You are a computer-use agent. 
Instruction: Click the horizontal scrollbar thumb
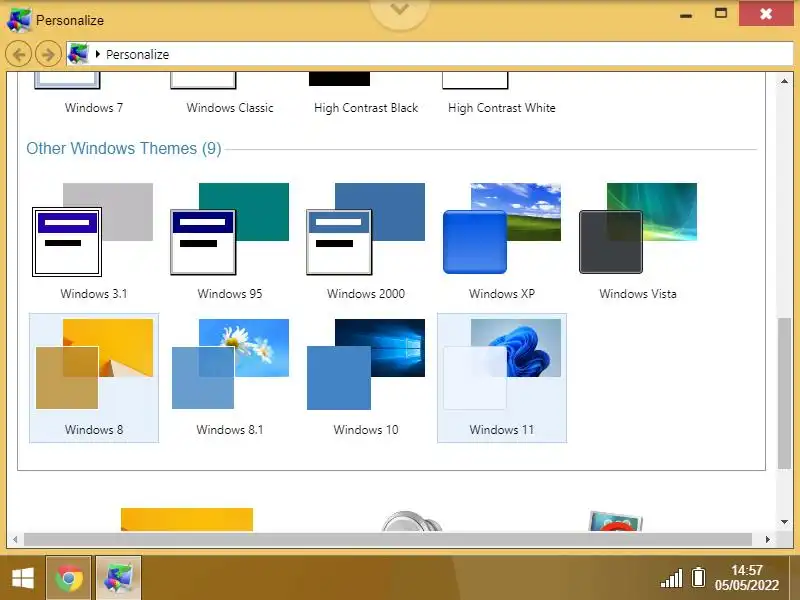tap(388, 539)
